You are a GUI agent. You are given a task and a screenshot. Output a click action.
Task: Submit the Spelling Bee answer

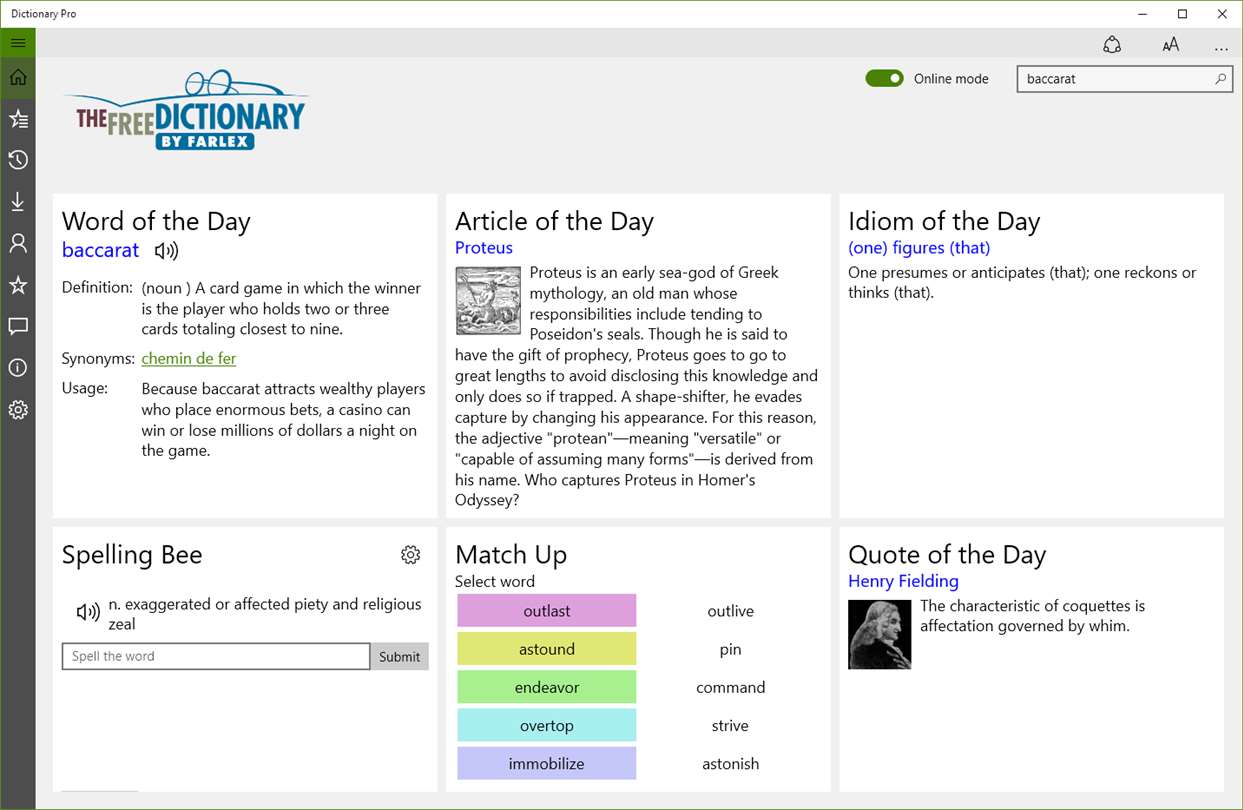[x=399, y=657]
